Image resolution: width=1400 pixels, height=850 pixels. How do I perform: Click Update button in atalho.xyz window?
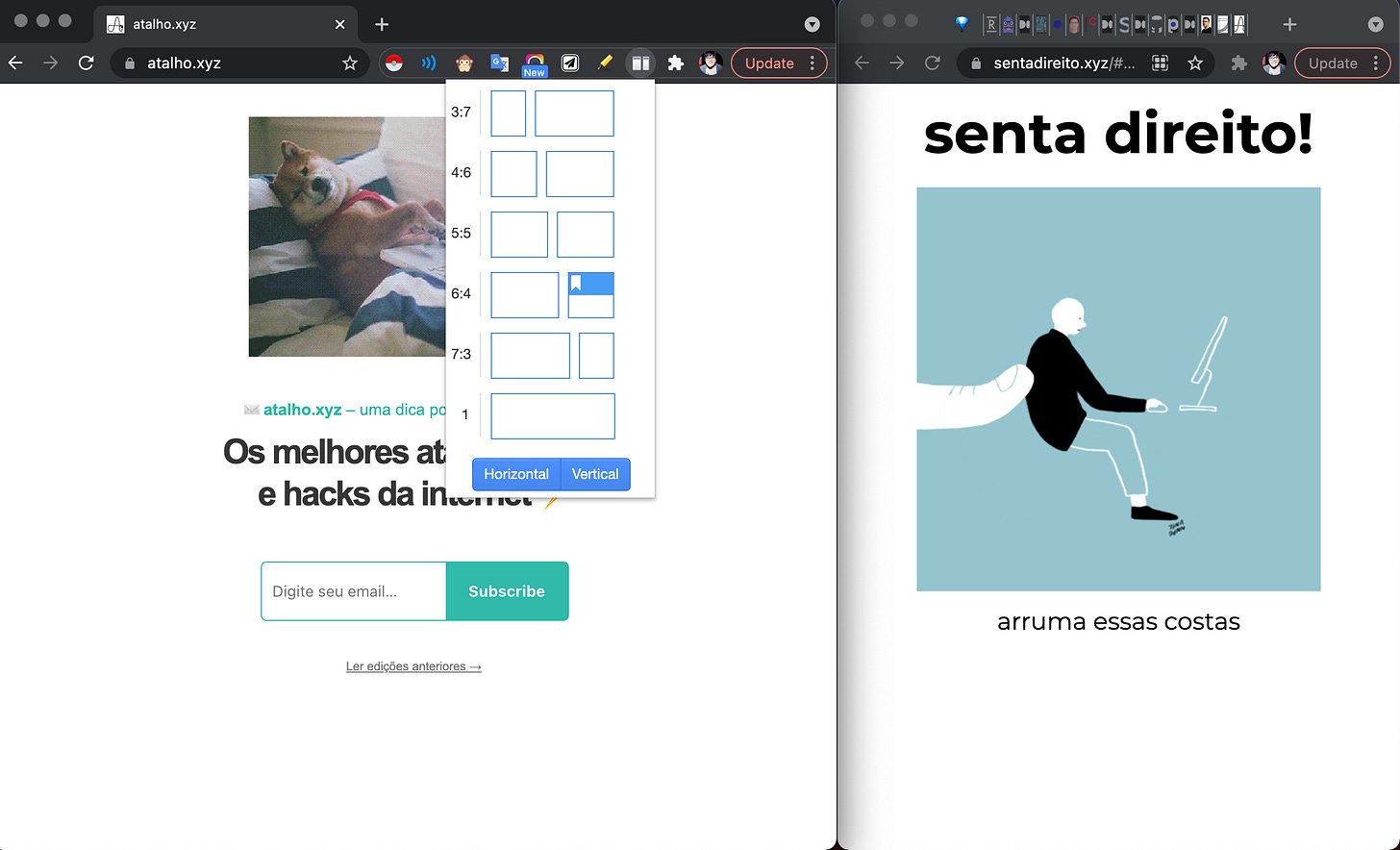click(769, 63)
